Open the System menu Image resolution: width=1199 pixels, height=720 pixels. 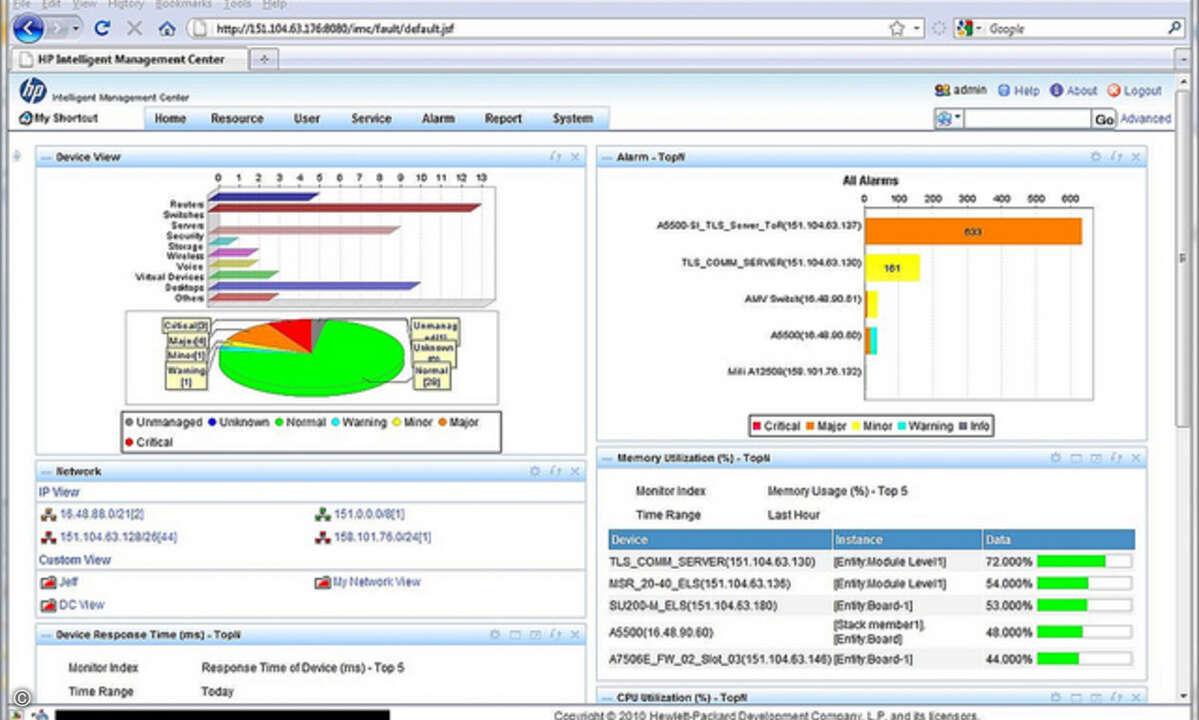[573, 118]
